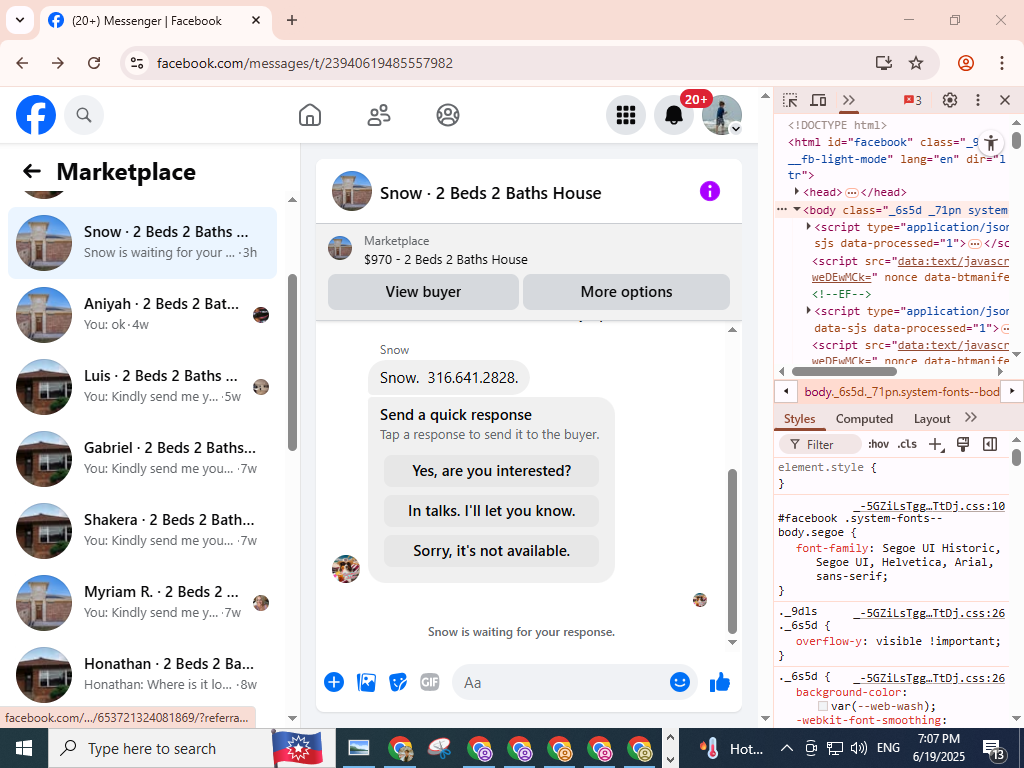1024x768 pixels.
Task: Open the Windows Start menu
Action: coord(24,748)
